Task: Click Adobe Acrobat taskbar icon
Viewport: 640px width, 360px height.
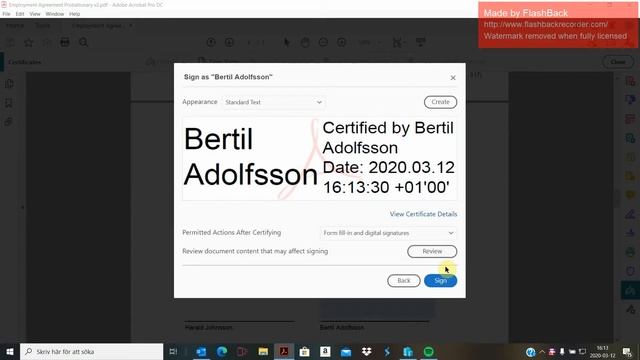Action: pos(284,351)
